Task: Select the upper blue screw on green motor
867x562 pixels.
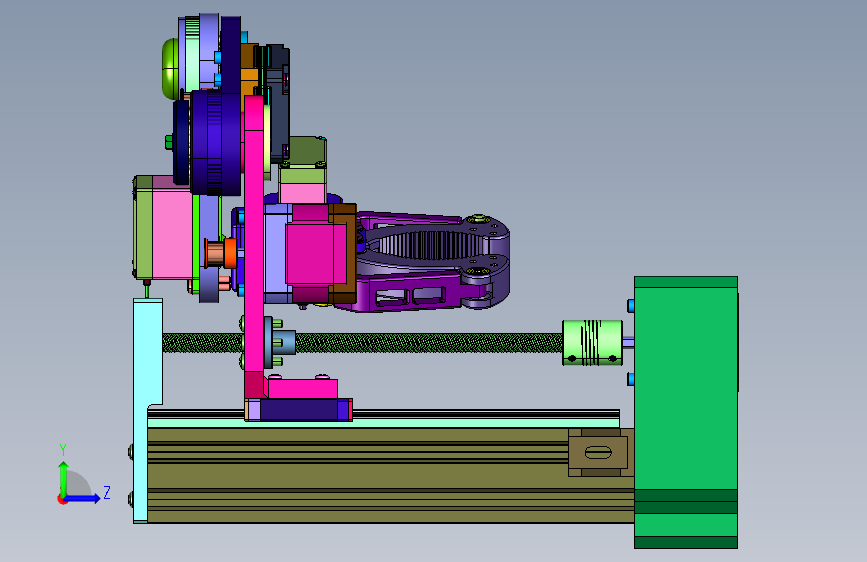Action: 631,306
